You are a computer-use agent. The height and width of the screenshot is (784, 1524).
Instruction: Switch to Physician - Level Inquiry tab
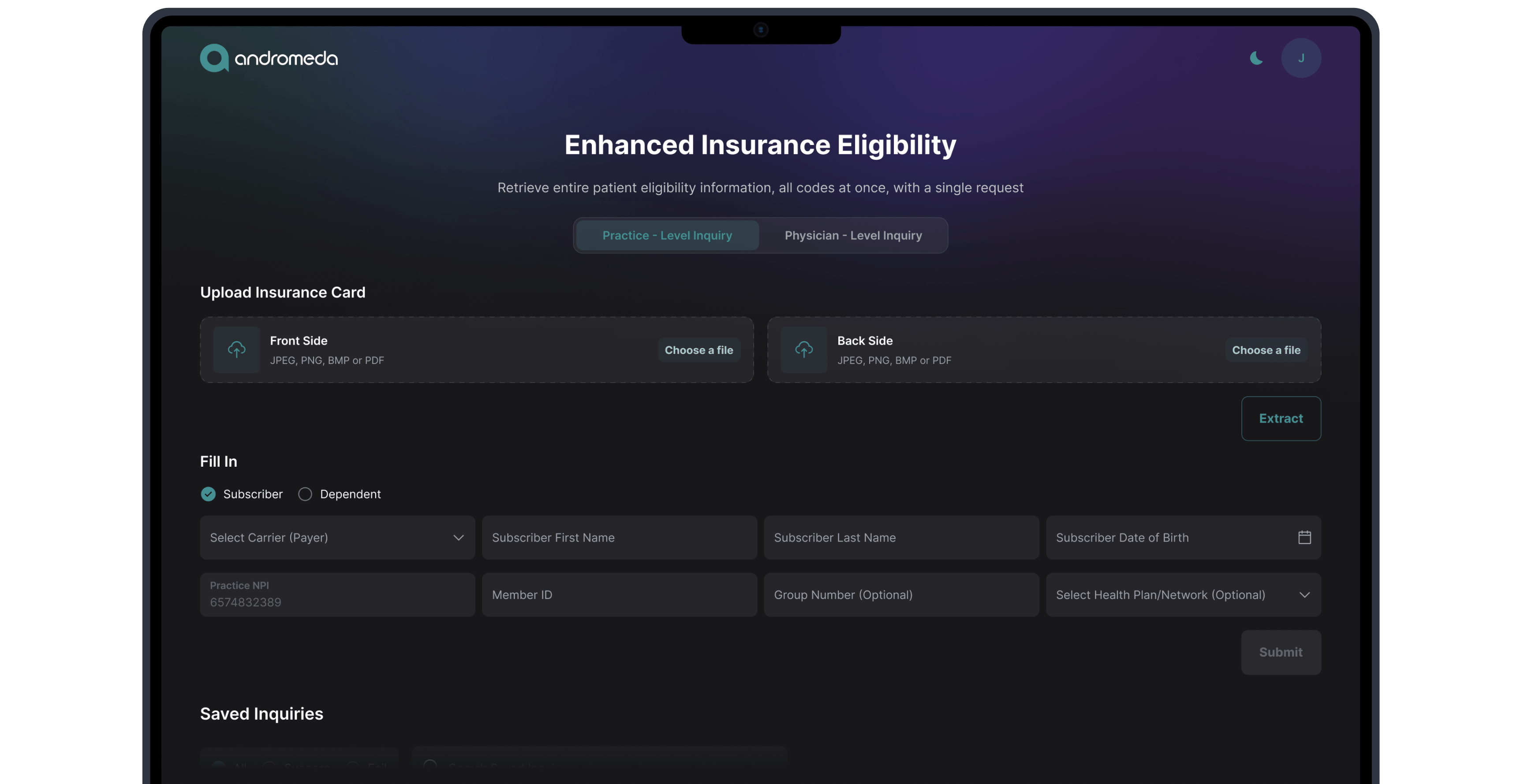pyautogui.click(x=853, y=235)
